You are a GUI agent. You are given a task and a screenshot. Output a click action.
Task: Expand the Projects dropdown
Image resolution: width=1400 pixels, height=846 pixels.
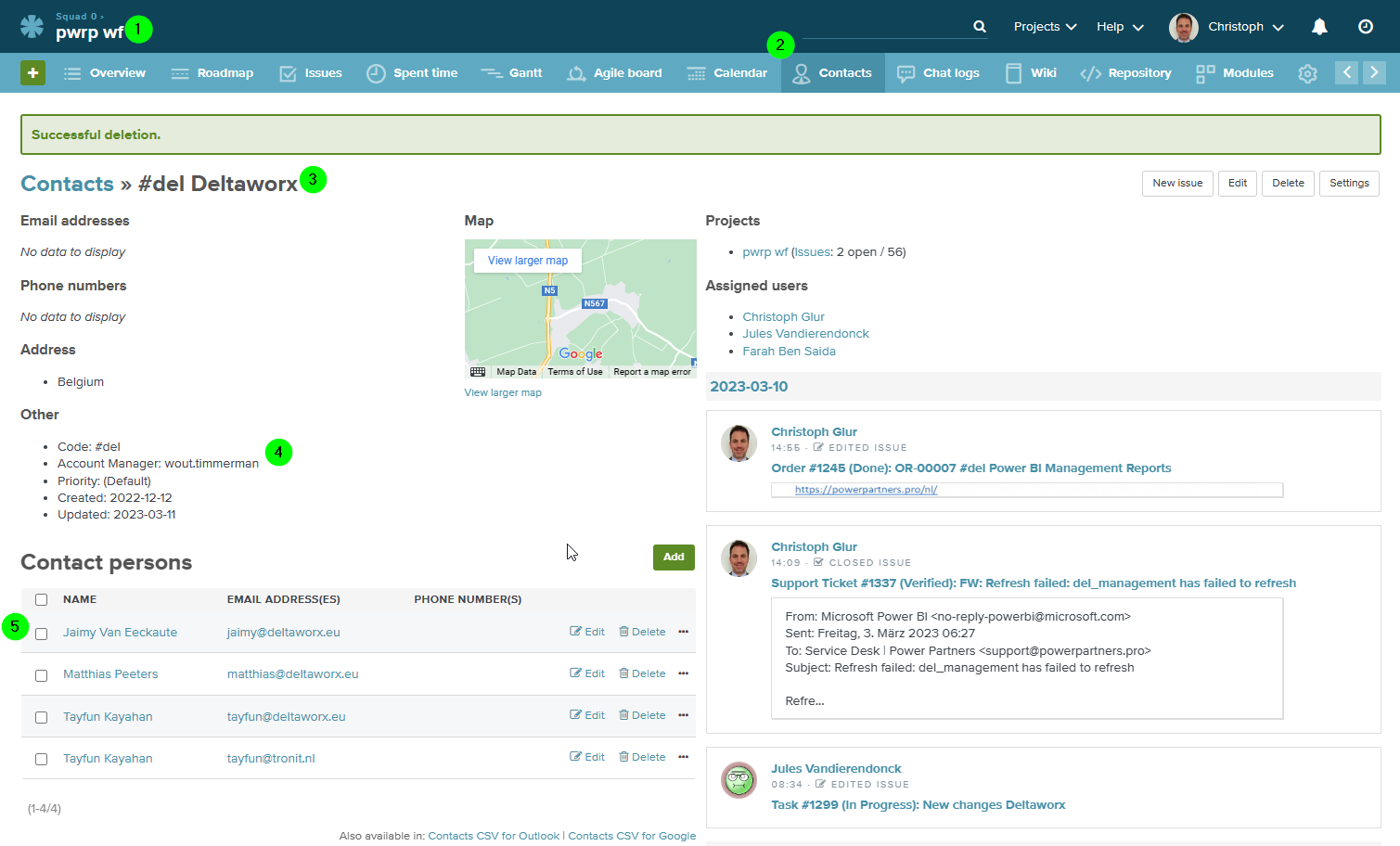click(1045, 27)
